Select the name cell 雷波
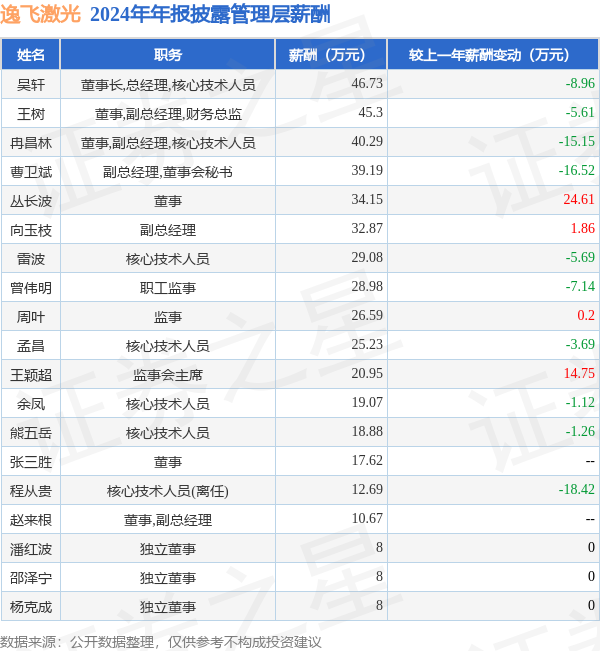This screenshot has height=651, width=600. (x=31, y=259)
